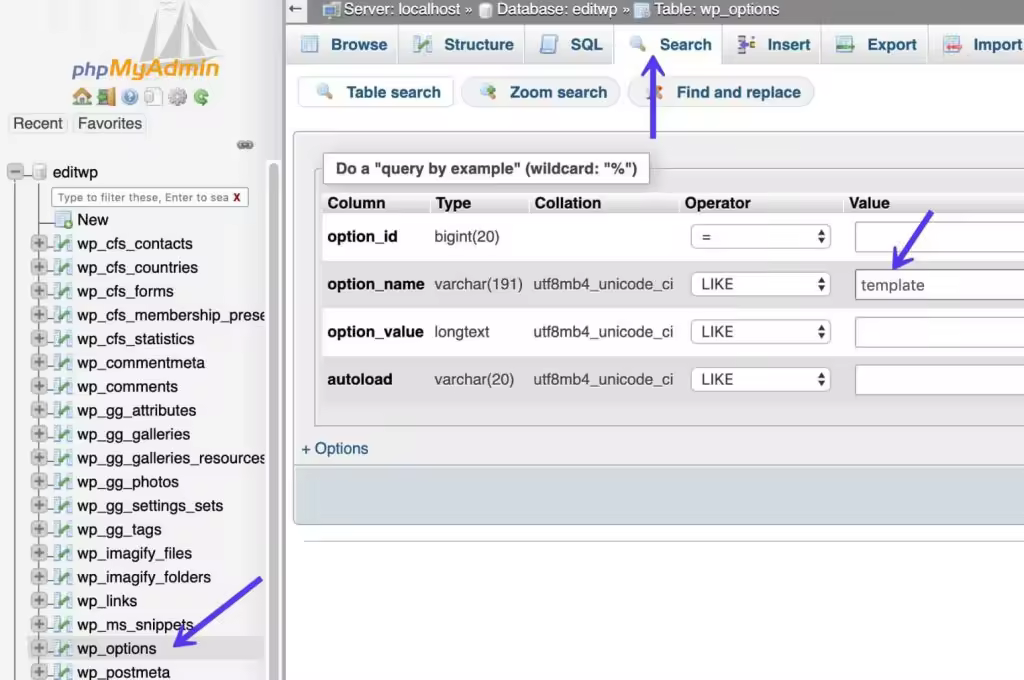Open editwp database in tree
1024x680 pixels.
pos(75,172)
